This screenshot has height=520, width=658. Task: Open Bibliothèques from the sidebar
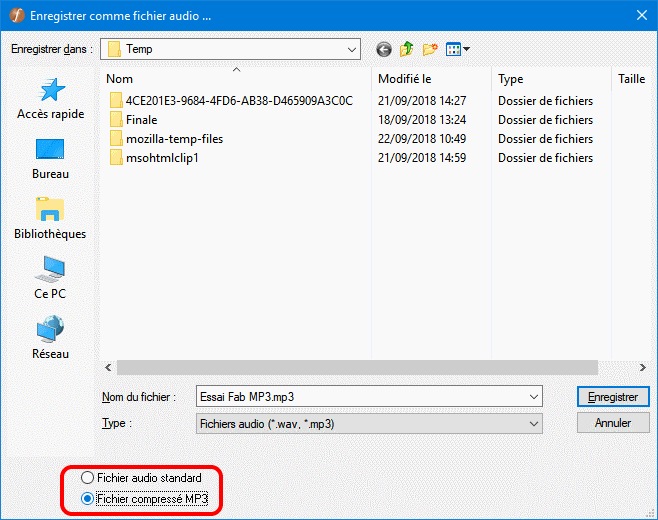click(x=51, y=217)
